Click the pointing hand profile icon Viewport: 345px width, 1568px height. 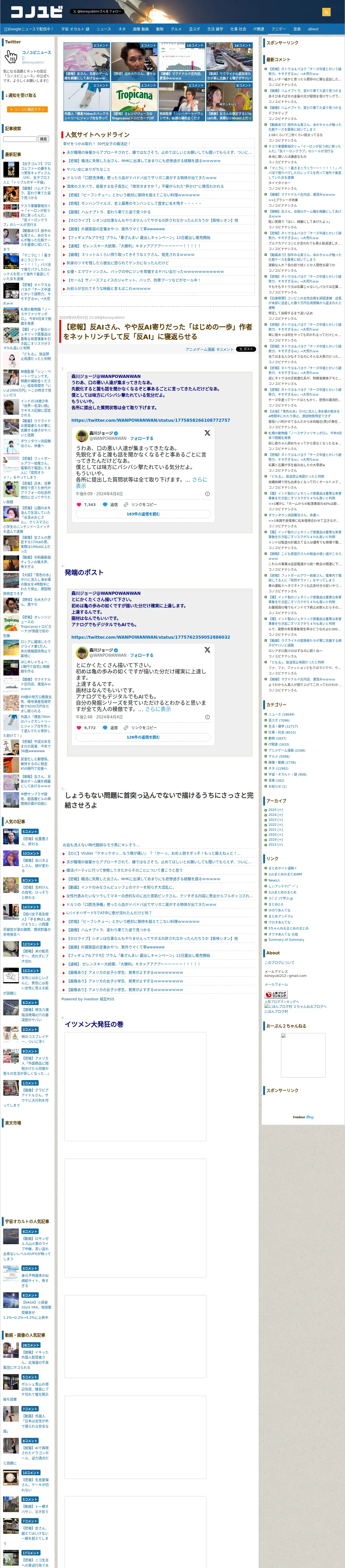11,57
